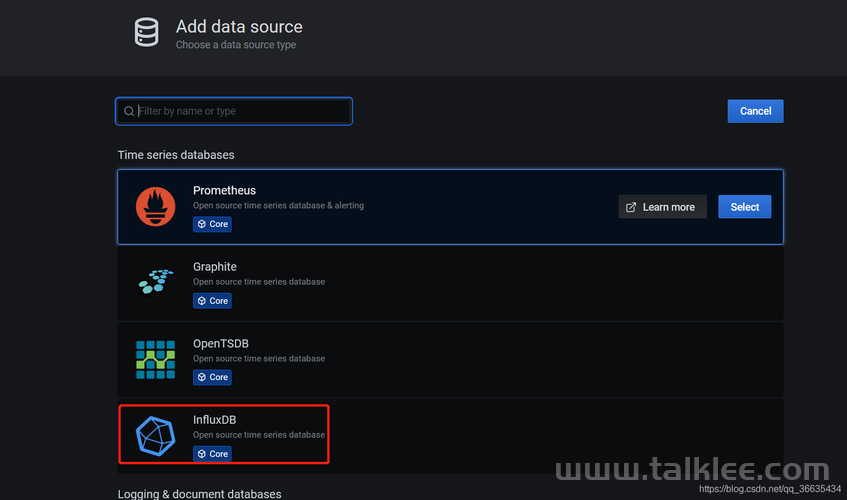Viewport: 847px width, 500px height.
Task: Click the external link icon in Learn more
Action: pos(630,207)
